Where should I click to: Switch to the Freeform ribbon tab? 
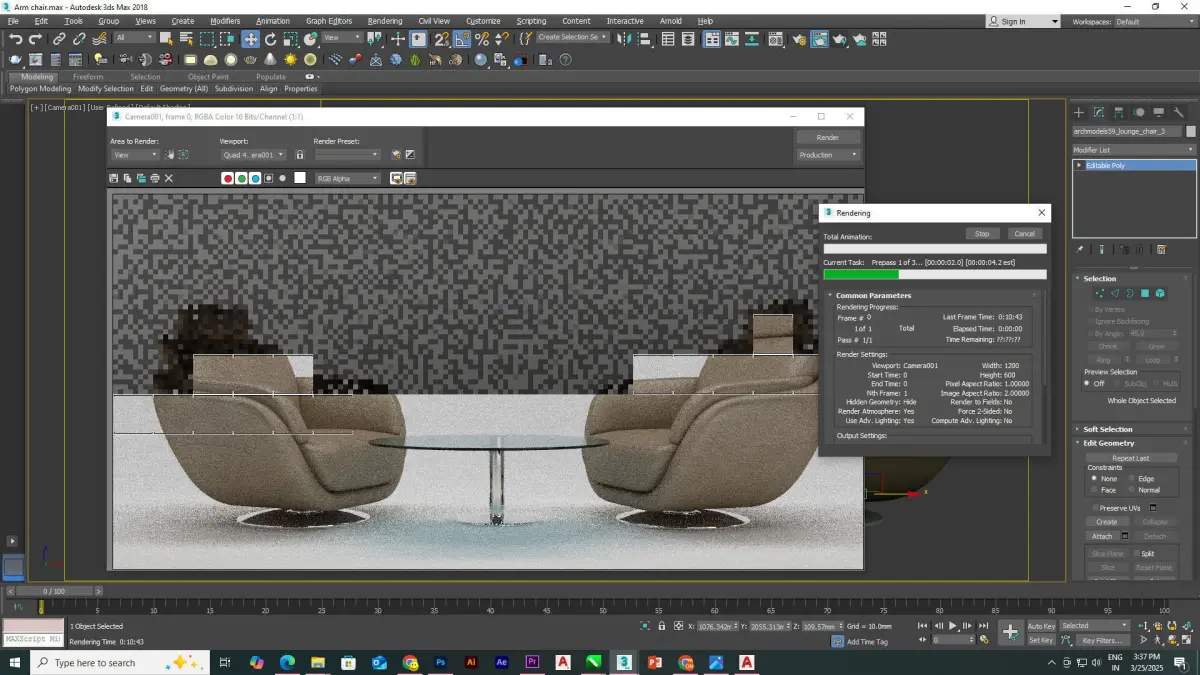(x=87, y=77)
